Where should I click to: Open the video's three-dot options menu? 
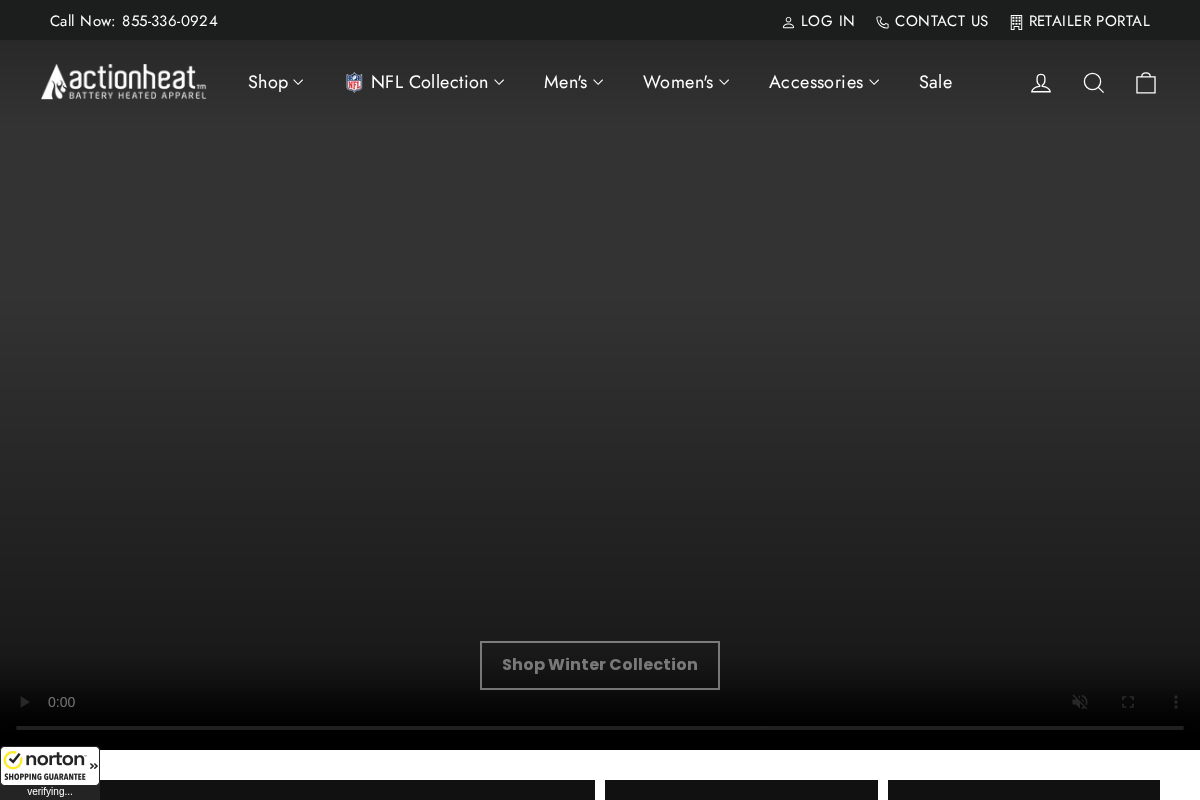(1176, 702)
